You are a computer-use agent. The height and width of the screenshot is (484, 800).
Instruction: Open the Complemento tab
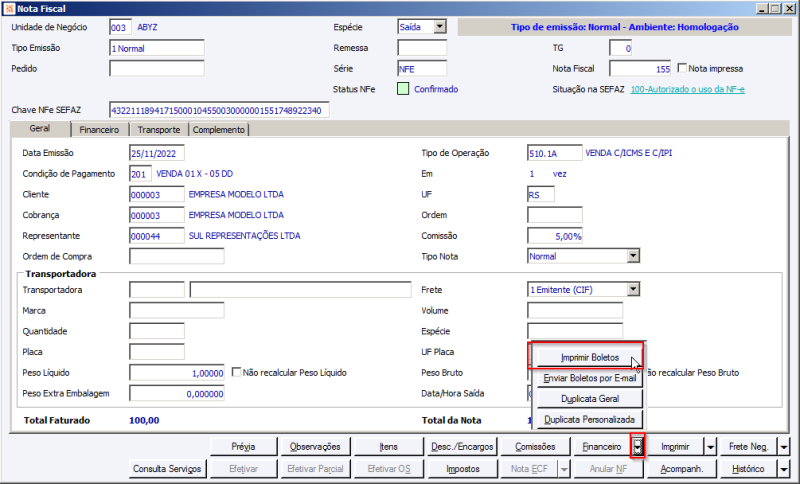click(x=218, y=130)
